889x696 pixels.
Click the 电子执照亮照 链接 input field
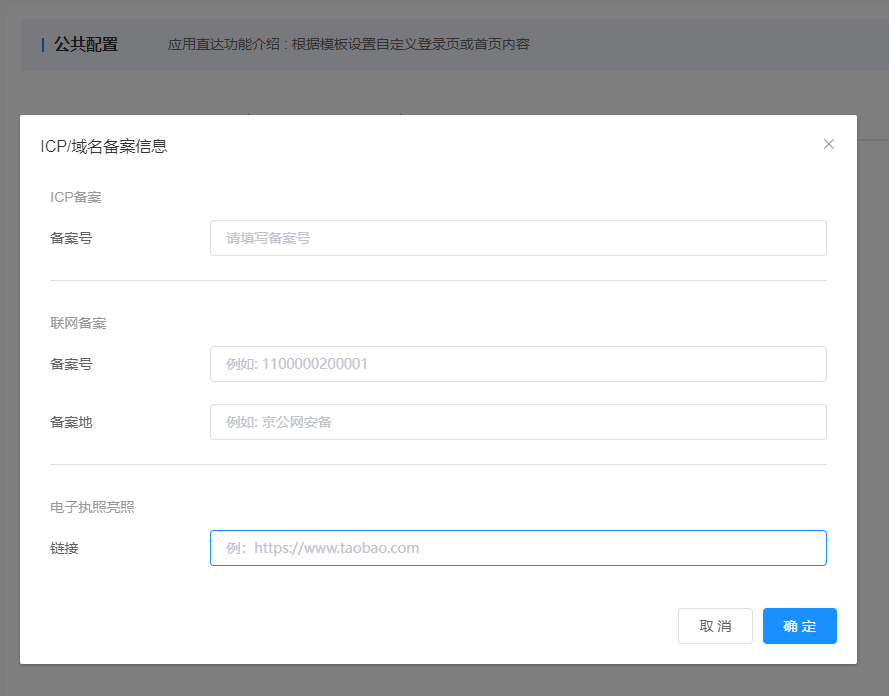[x=518, y=548]
